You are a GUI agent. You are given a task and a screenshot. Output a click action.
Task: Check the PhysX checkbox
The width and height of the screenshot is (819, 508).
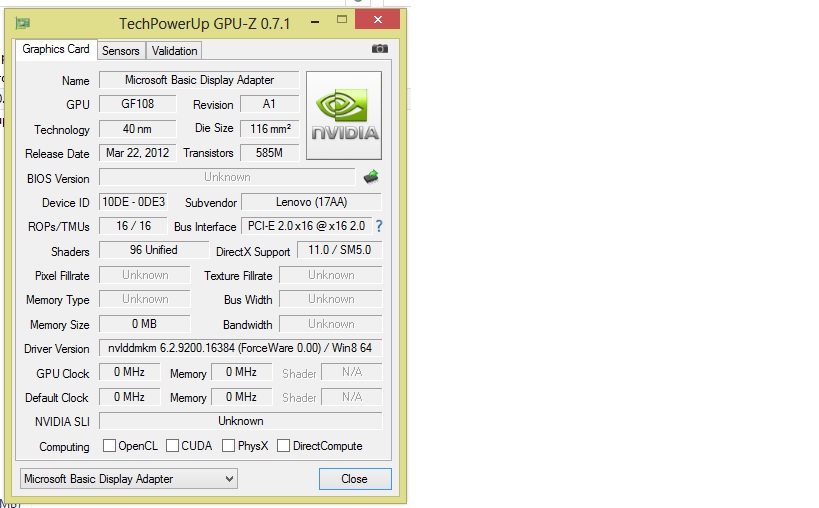pos(228,445)
